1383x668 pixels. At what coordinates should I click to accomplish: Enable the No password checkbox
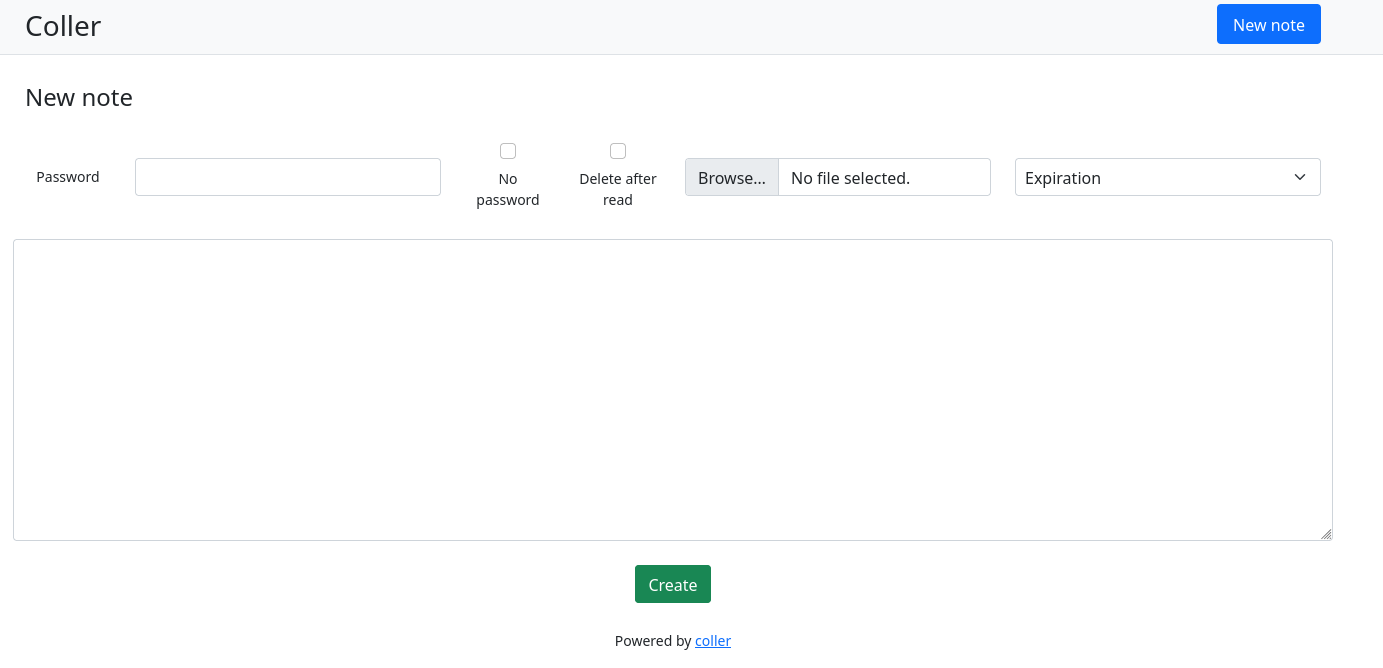coord(508,151)
